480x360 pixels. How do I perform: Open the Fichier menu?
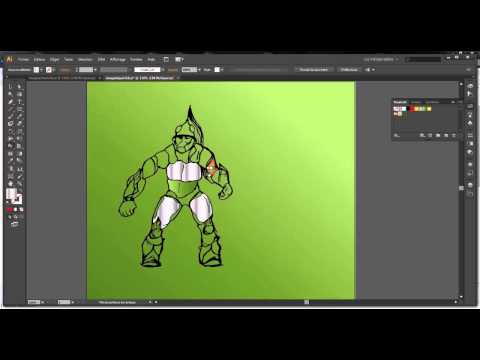[x=23, y=60]
